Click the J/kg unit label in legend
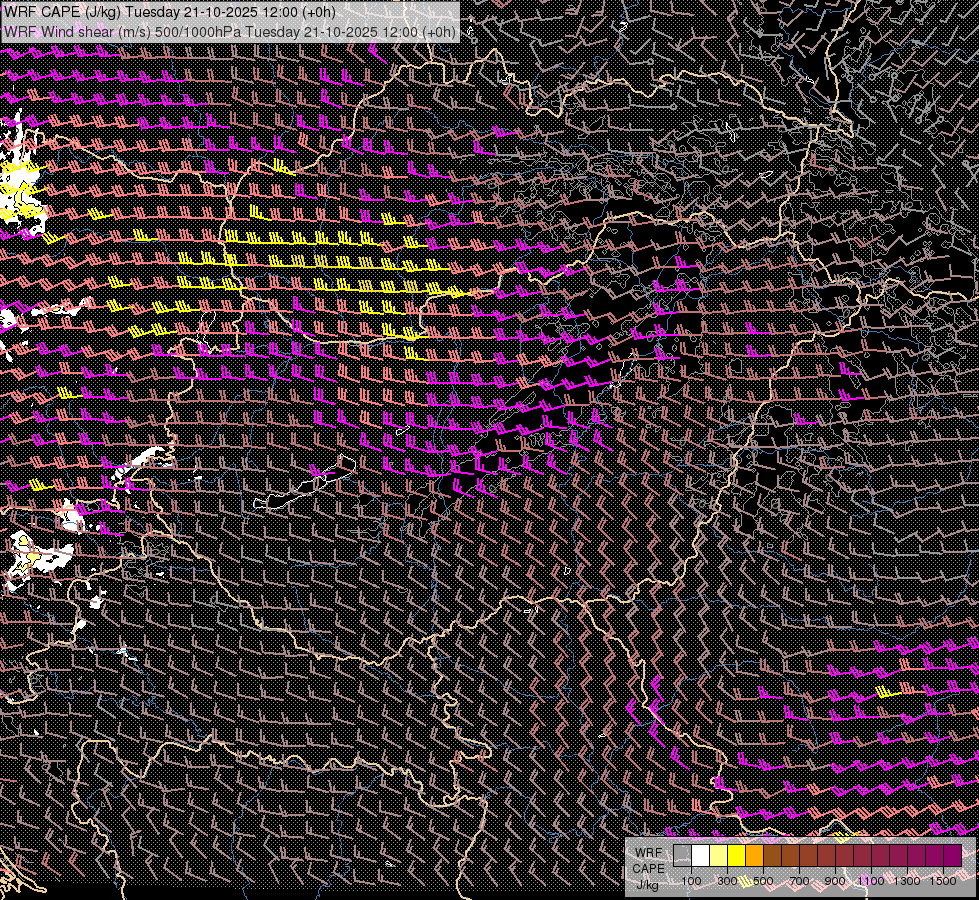 (x=647, y=885)
